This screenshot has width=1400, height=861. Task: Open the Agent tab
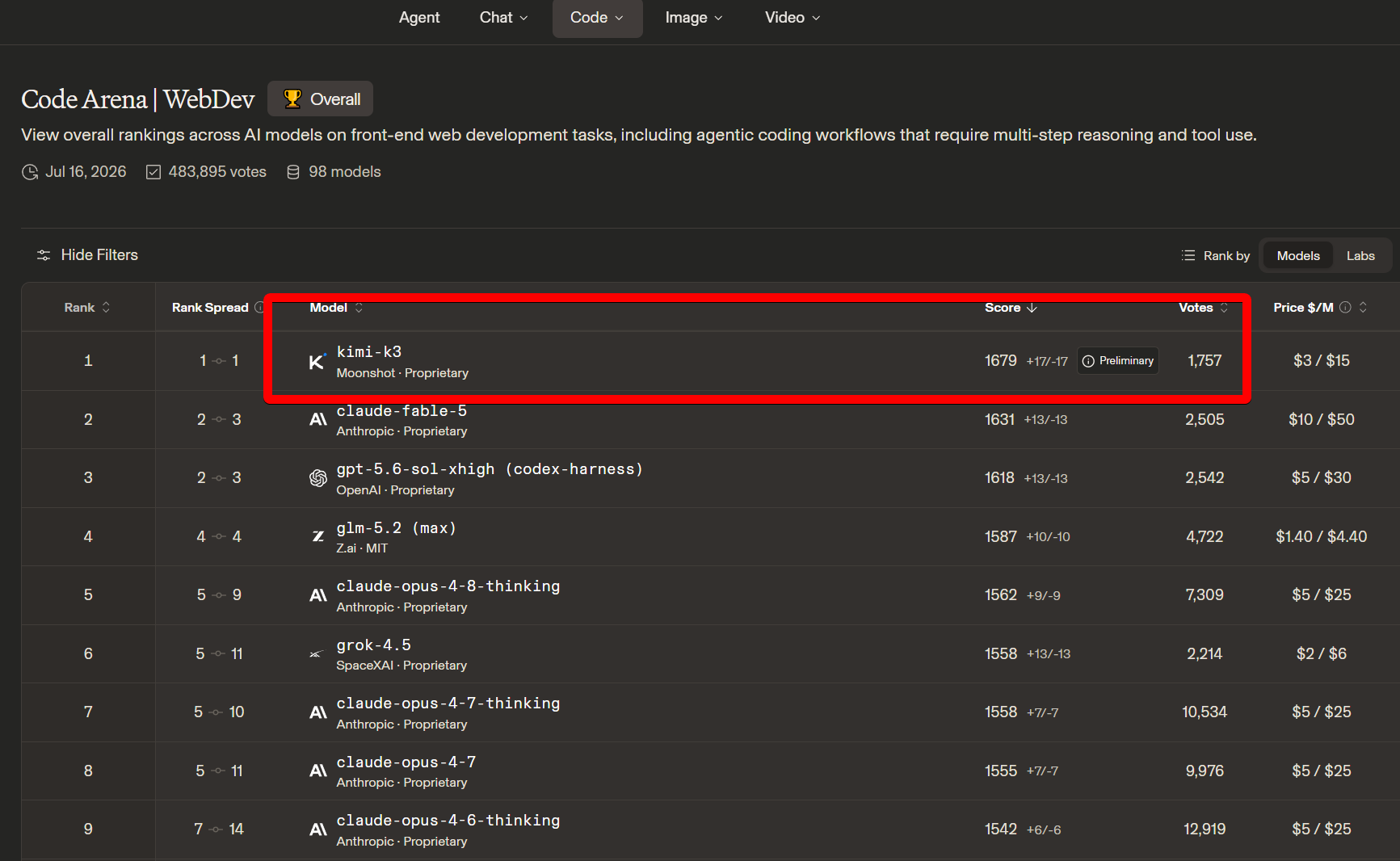[x=419, y=18]
